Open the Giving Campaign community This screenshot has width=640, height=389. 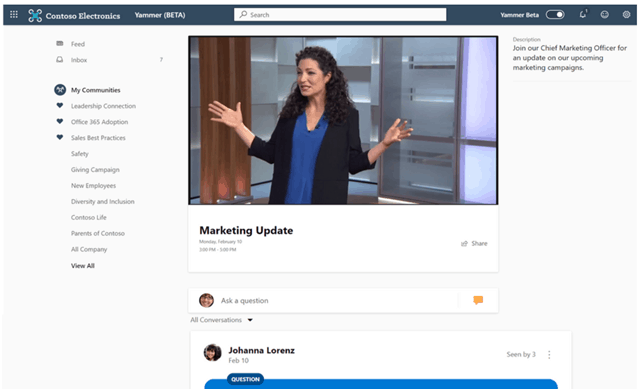click(95, 170)
